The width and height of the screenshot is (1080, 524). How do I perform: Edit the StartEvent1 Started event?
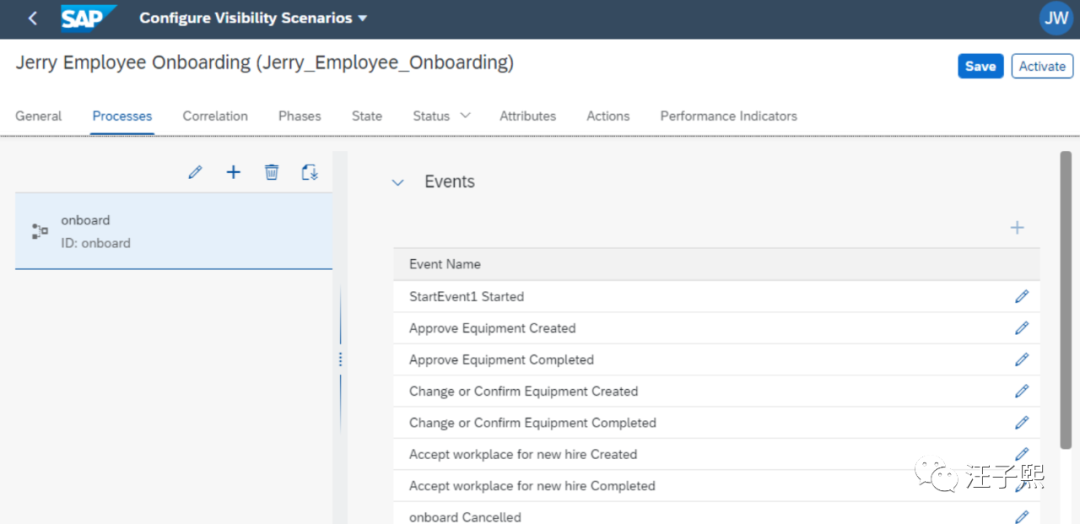click(x=1021, y=297)
